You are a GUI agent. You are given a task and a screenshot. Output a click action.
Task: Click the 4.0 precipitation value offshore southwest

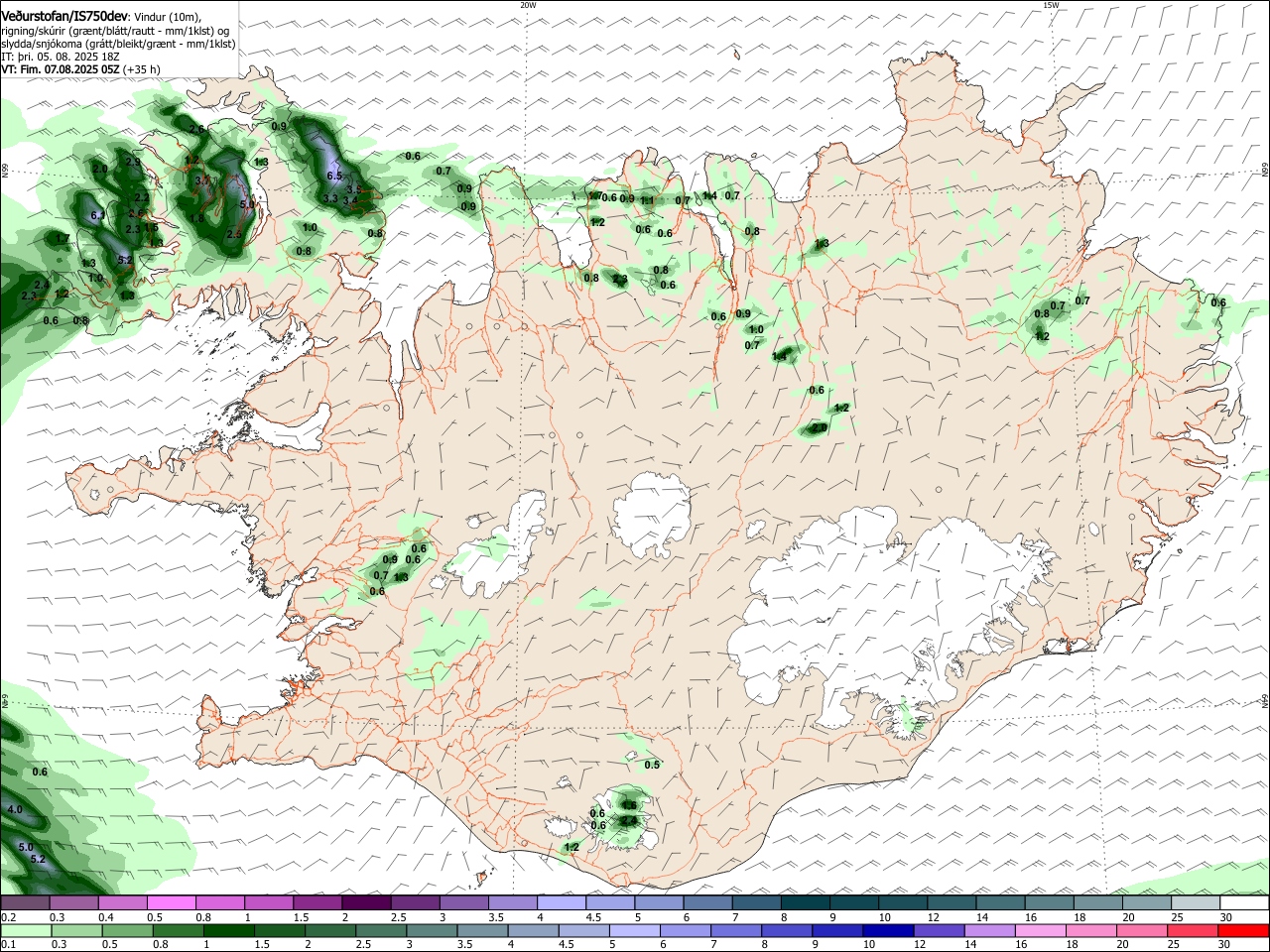14,810
